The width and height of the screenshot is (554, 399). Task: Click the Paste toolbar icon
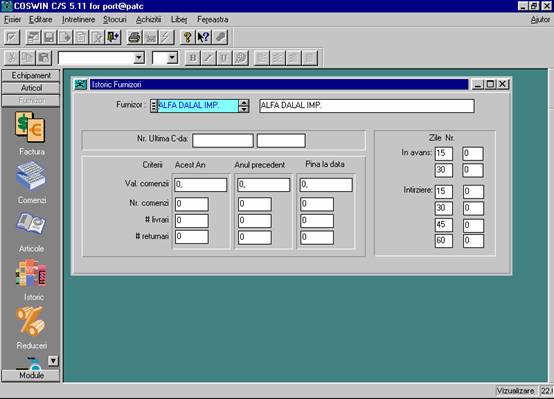tap(44, 58)
